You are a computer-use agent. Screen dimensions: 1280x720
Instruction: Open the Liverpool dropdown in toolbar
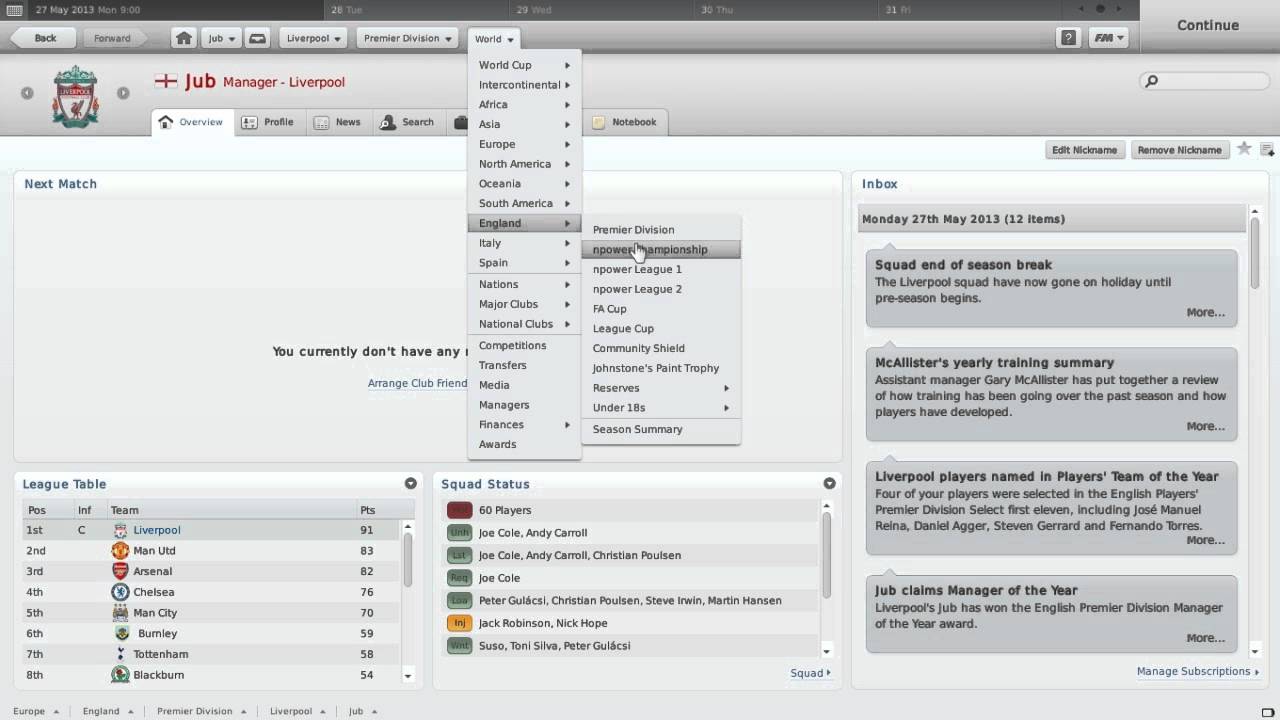coord(314,38)
